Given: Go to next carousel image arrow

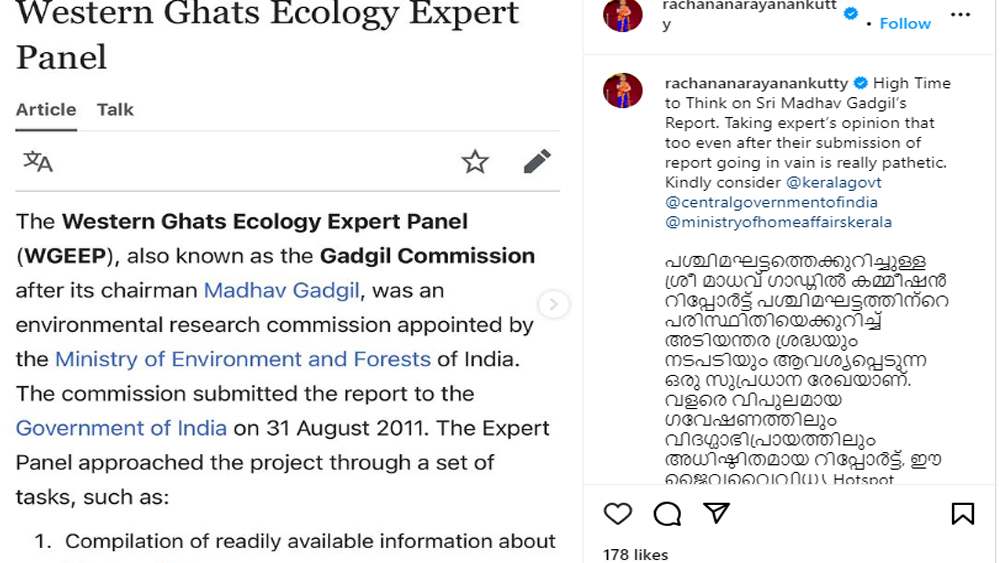Looking at the screenshot, I should point(553,303).
